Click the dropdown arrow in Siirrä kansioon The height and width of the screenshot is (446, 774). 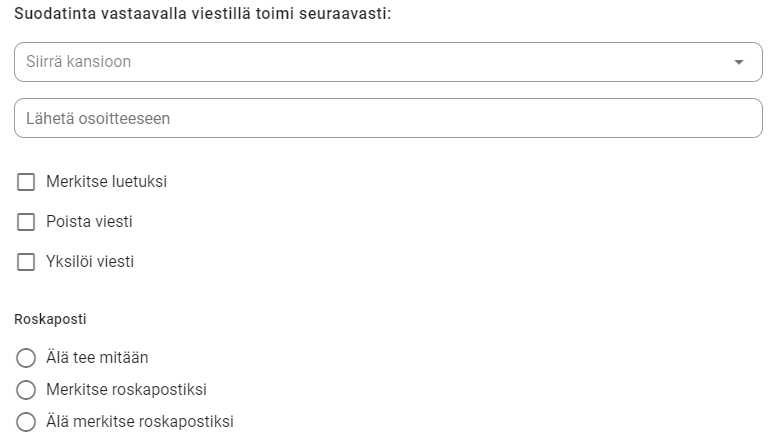[739, 62]
